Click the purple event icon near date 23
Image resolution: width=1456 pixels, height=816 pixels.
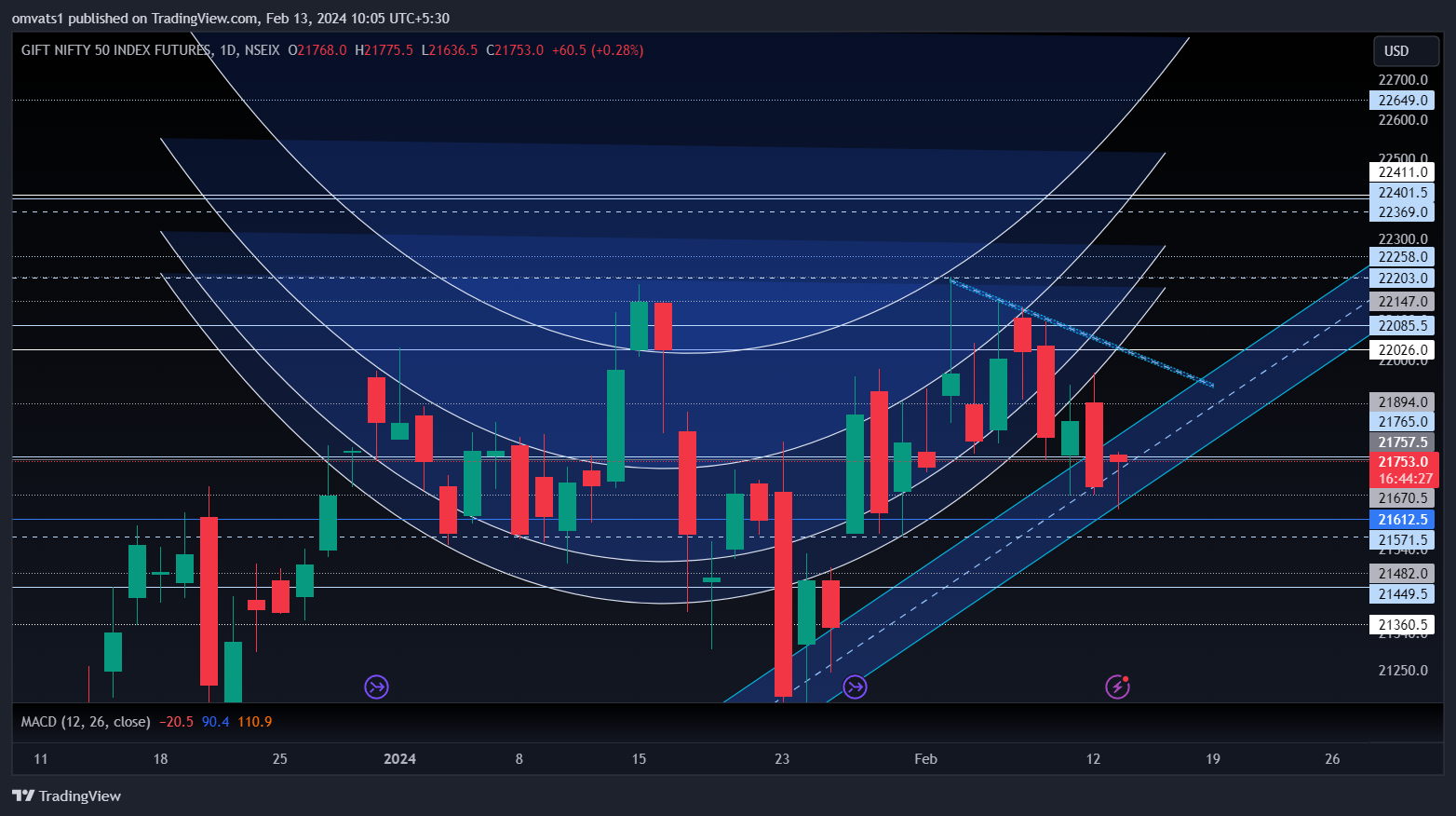point(855,687)
